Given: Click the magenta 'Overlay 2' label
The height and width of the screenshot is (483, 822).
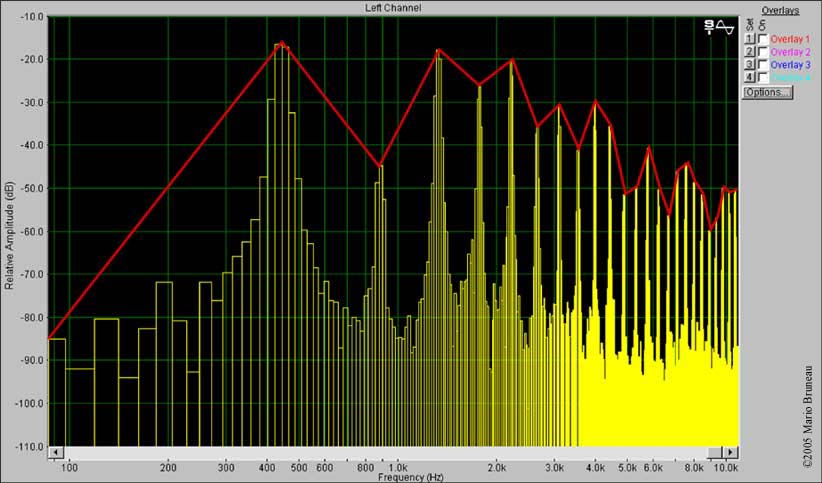Looking at the screenshot, I should coord(790,52).
